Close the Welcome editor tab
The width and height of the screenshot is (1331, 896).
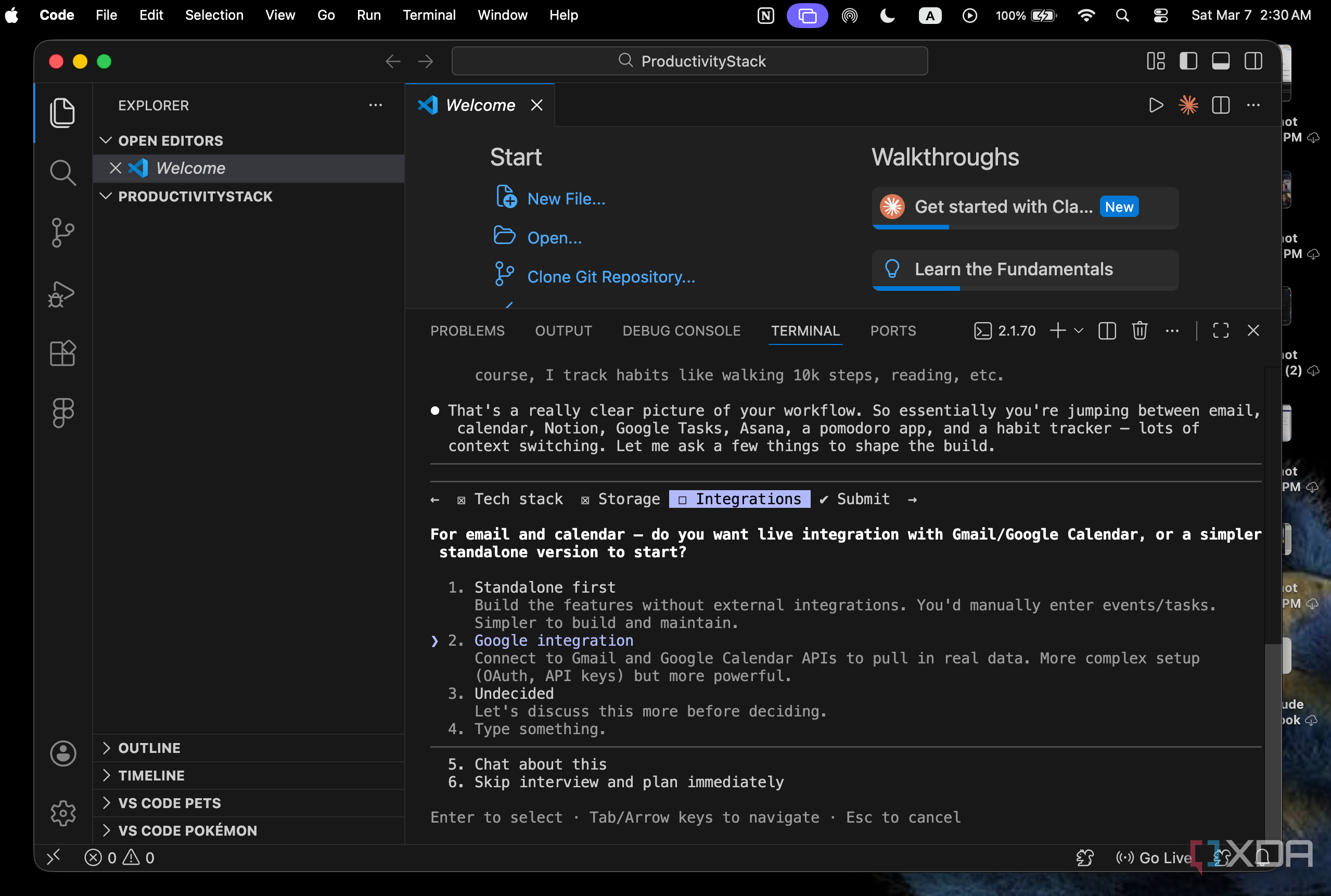536,105
